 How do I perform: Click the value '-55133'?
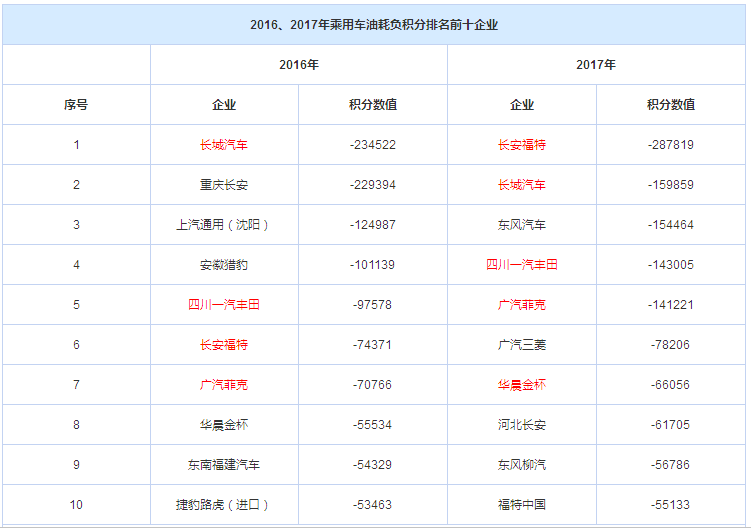671,505
